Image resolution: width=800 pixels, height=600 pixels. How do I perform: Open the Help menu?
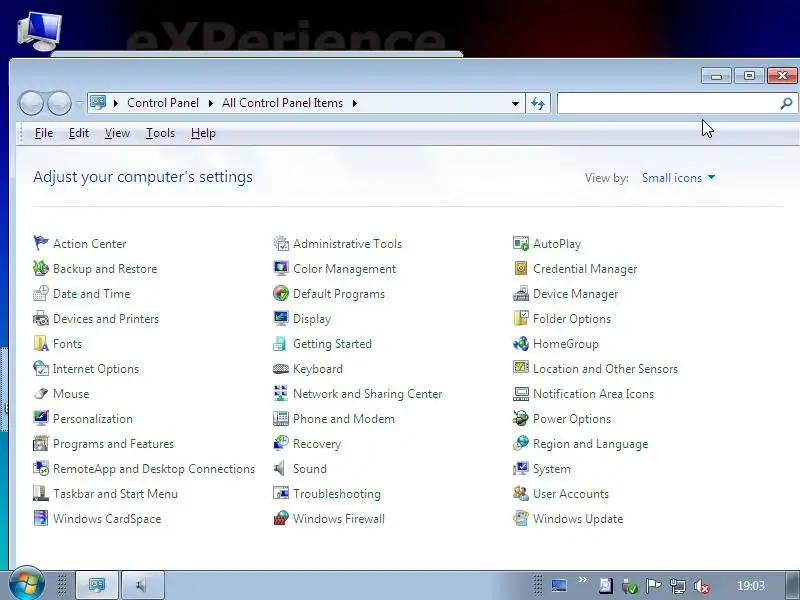(x=203, y=133)
